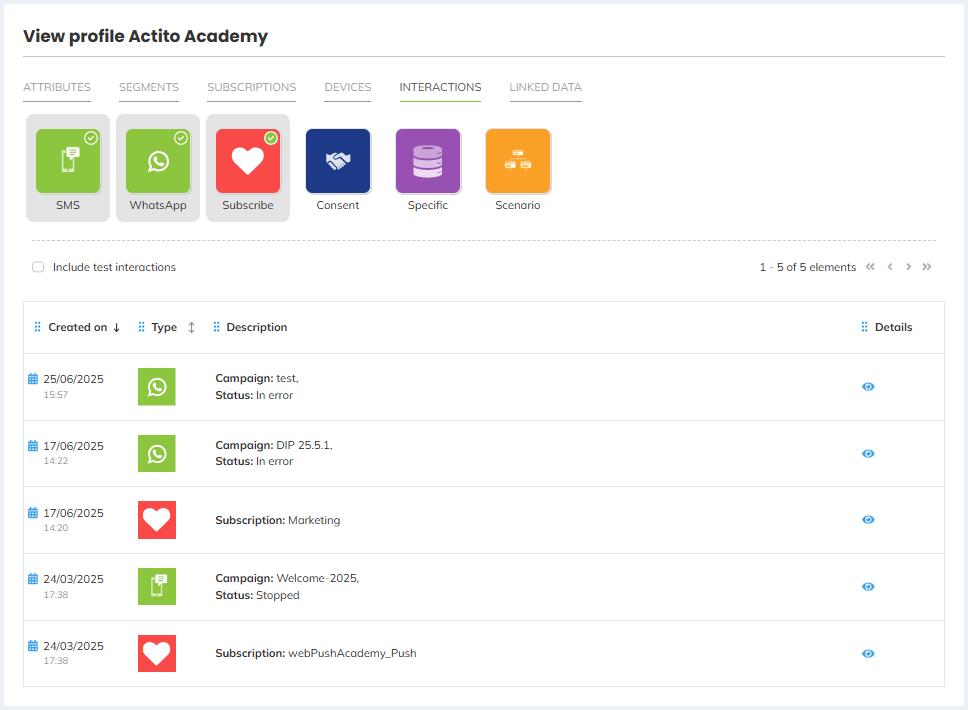This screenshot has width=968, height=710.
Task: Click heart icon of webPushAcademy_Push row
Action: 157,653
